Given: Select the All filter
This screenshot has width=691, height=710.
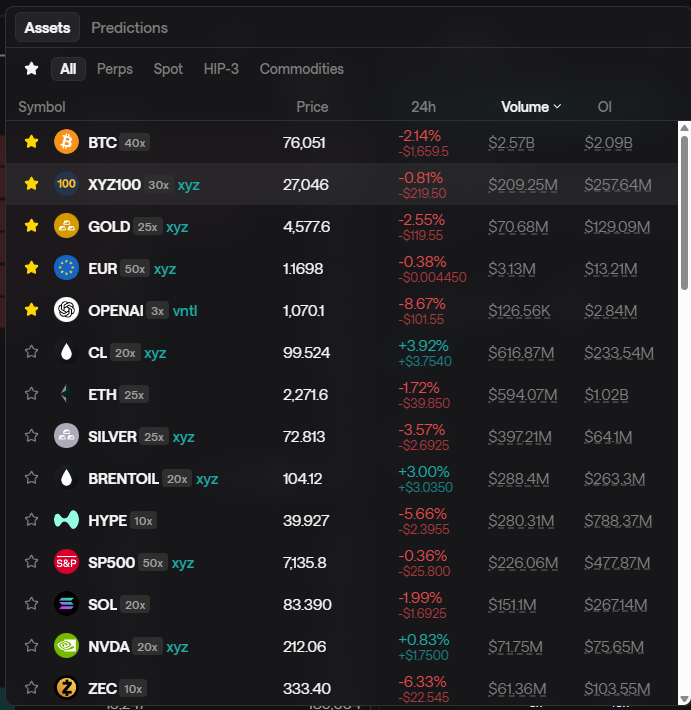Looking at the screenshot, I should point(68,69).
